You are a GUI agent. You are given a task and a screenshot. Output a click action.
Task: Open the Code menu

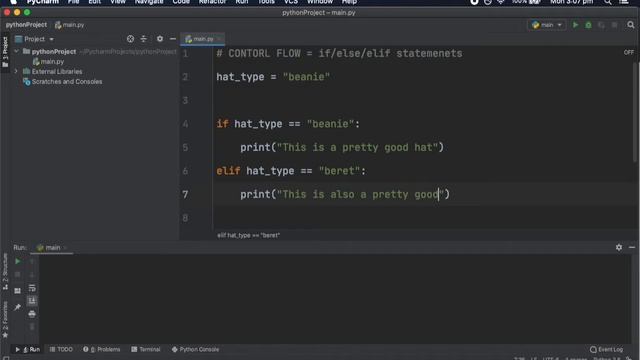(181, 2)
